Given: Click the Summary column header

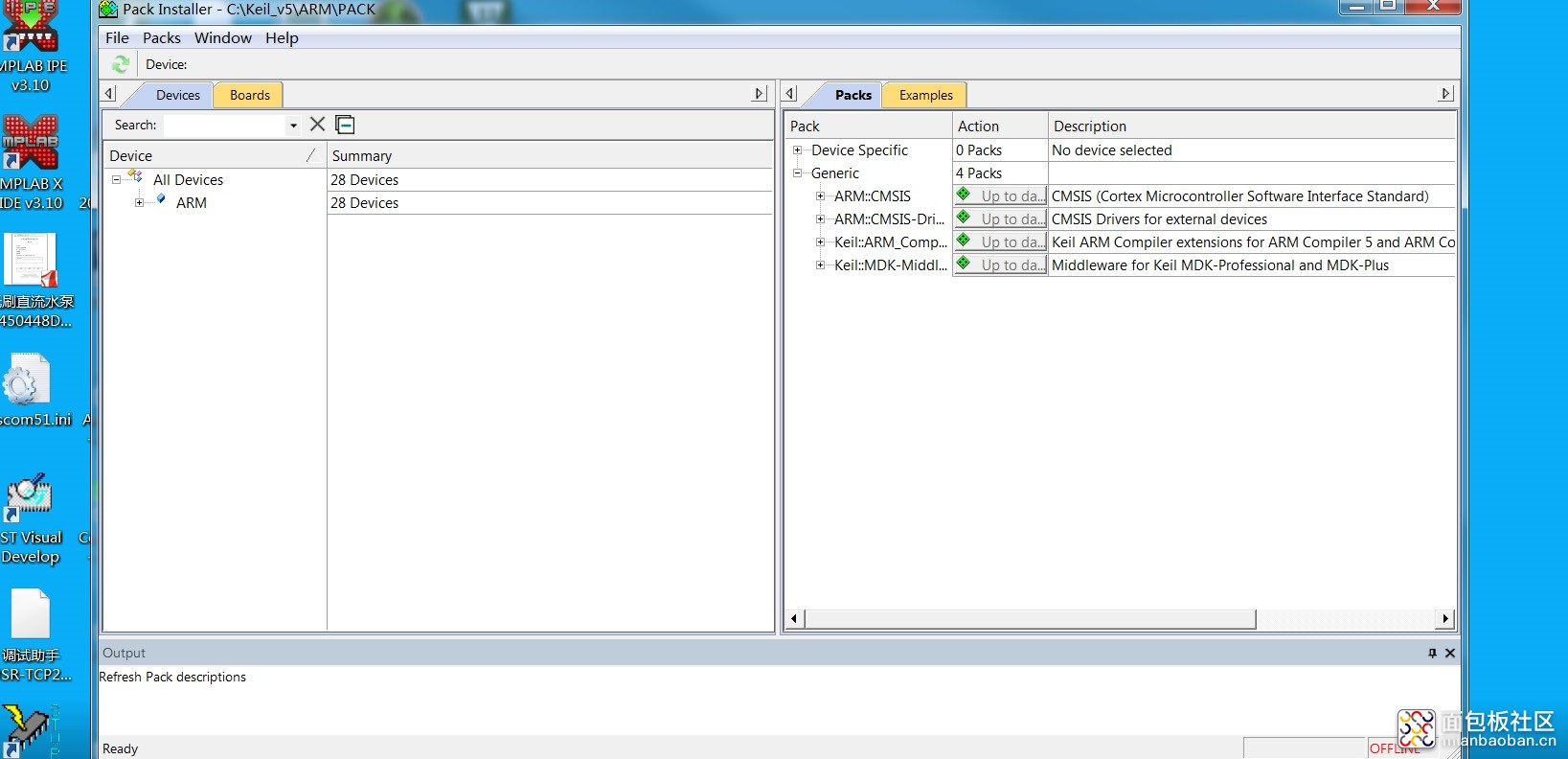Looking at the screenshot, I should [550, 155].
